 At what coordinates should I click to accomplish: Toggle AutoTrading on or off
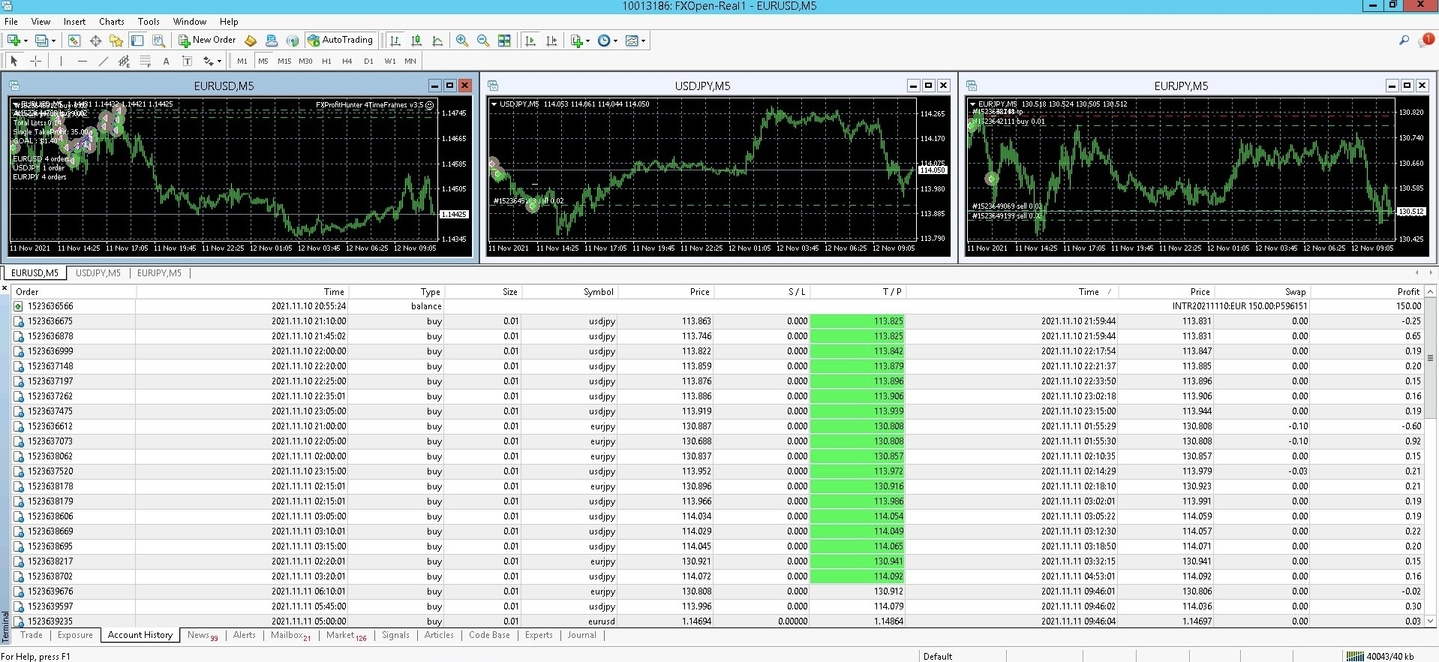click(340, 40)
